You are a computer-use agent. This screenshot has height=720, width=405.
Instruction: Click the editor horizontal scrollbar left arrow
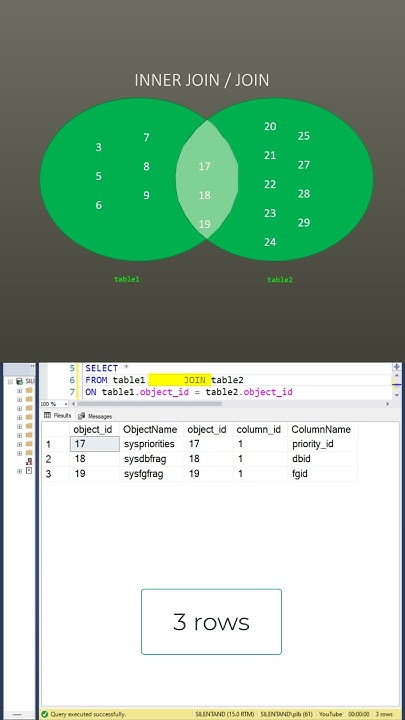point(74,404)
